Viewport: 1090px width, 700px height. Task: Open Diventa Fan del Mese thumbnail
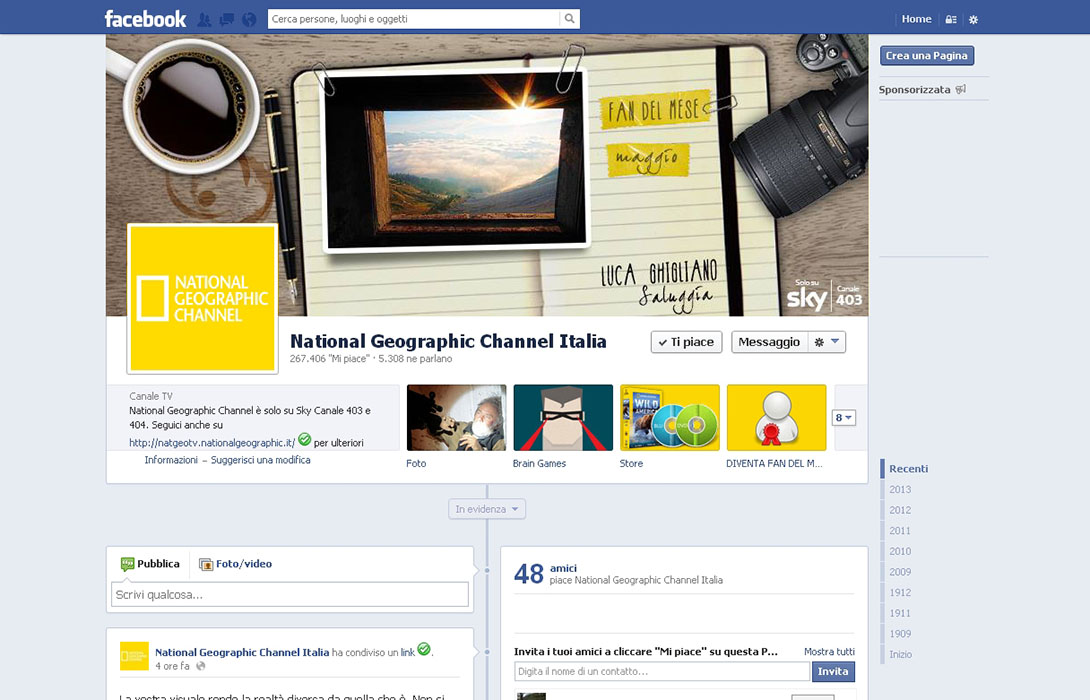(x=776, y=418)
